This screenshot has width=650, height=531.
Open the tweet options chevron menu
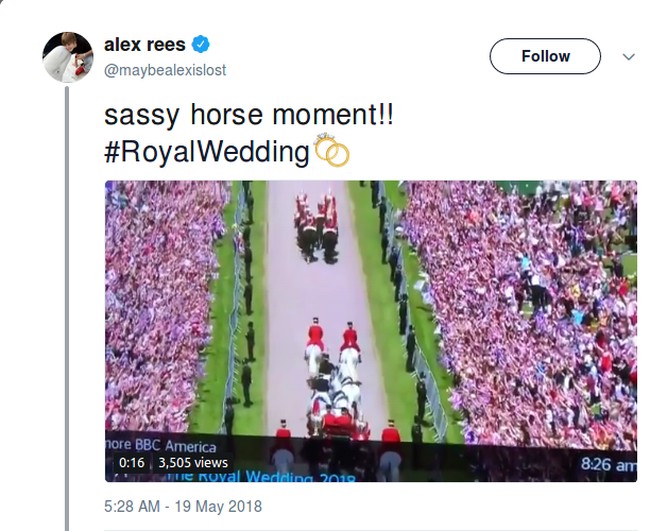628,57
